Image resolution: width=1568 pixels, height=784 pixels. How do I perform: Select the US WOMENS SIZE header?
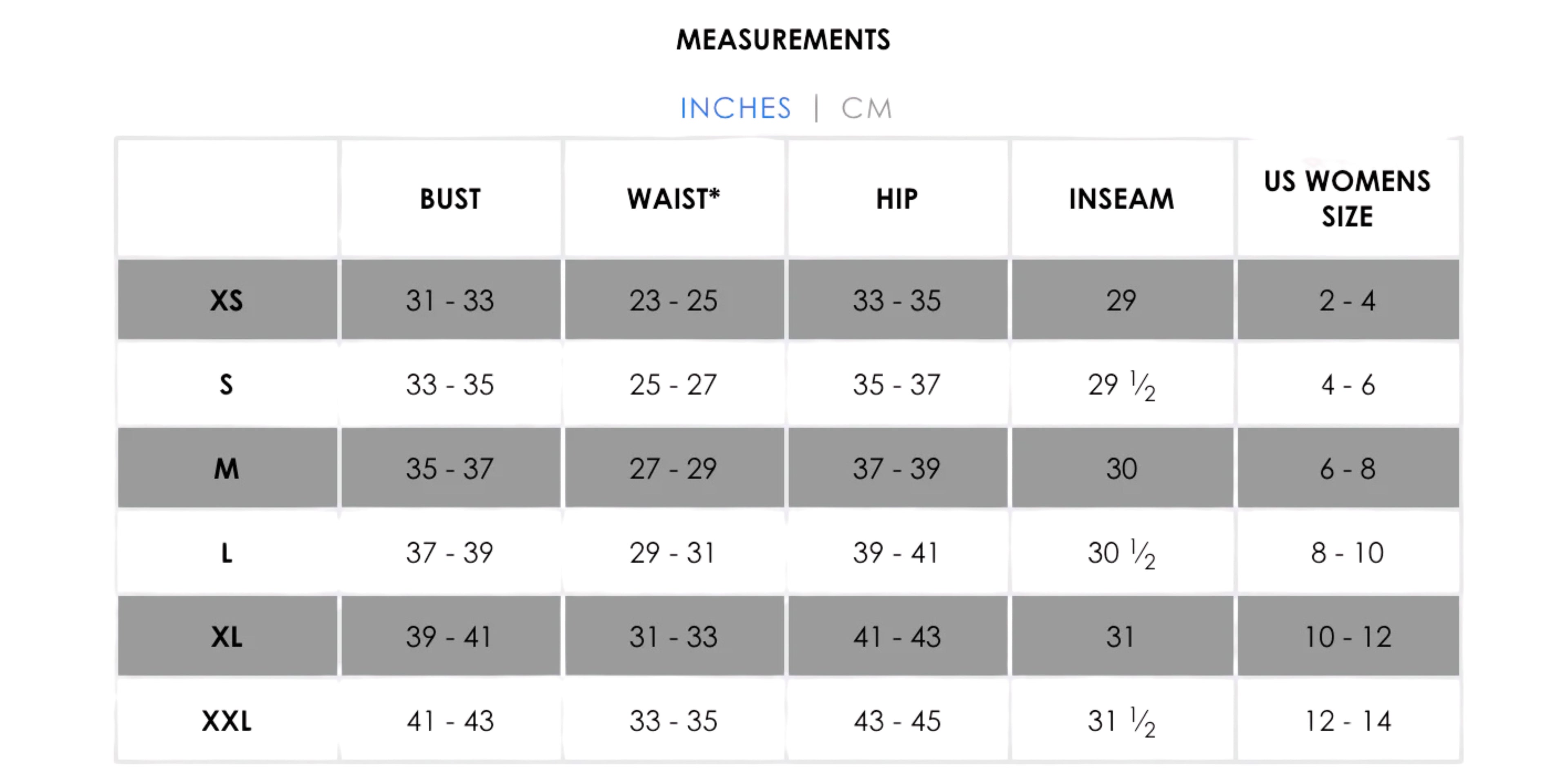click(x=1347, y=198)
